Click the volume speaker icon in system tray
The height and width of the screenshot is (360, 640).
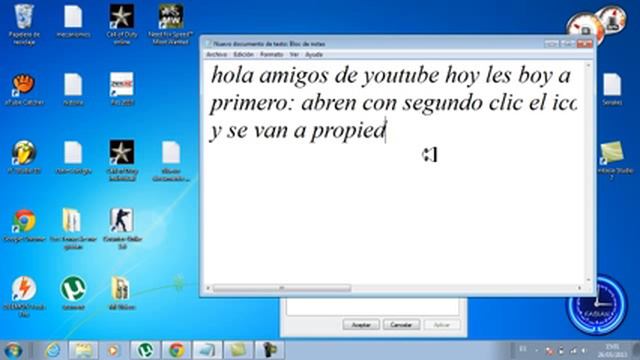point(584,350)
